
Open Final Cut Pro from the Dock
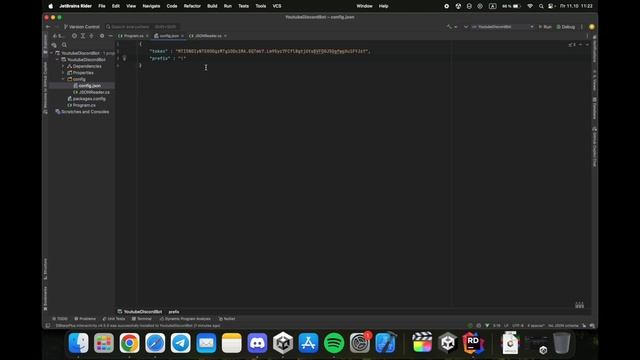tap(422, 343)
